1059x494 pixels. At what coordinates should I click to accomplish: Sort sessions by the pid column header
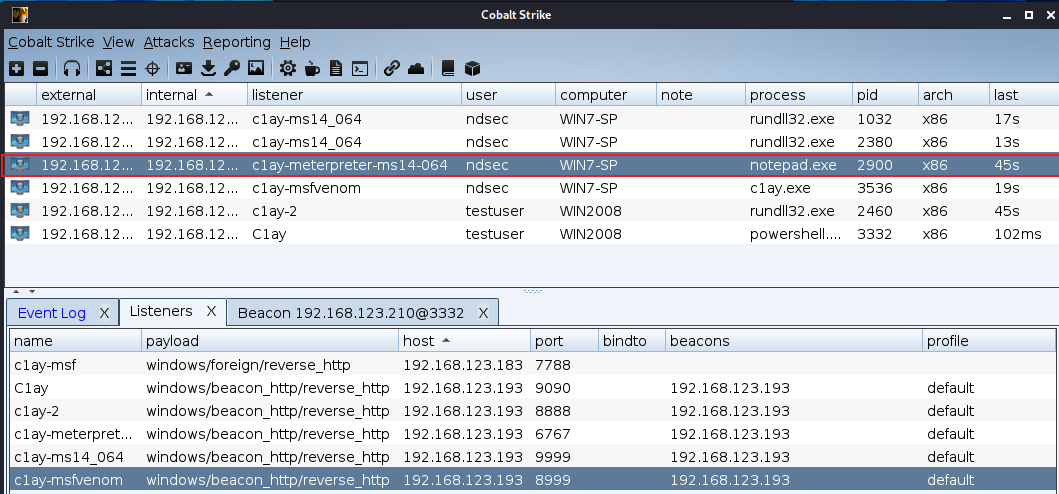click(x=885, y=95)
